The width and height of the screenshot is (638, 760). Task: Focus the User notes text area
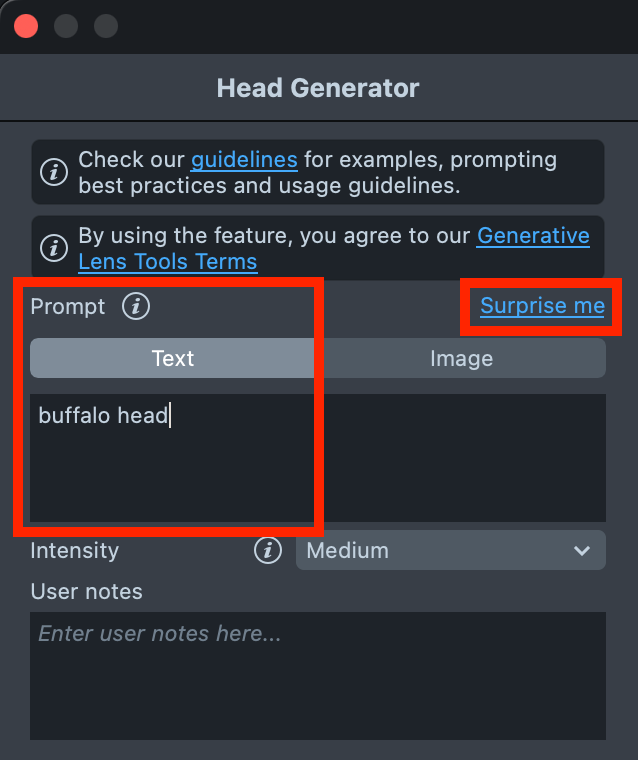click(x=317, y=675)
